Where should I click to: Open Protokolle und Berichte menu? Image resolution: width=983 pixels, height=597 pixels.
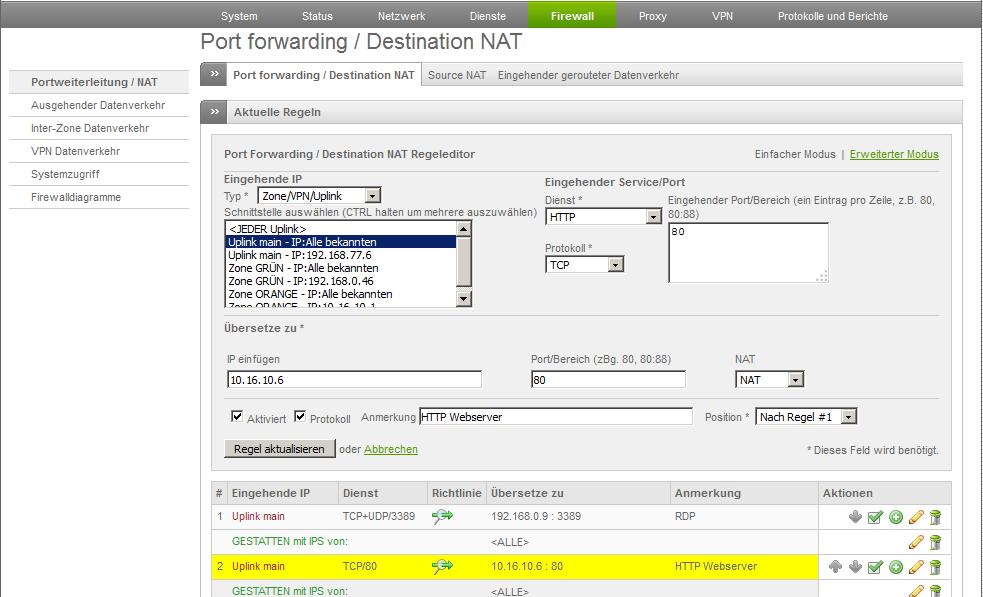[833, 16]
